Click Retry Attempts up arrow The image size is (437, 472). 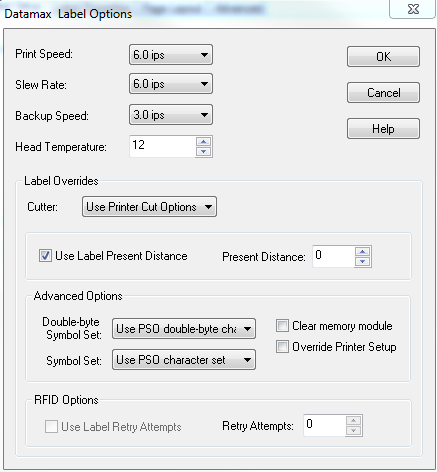[x=354, y=420]
